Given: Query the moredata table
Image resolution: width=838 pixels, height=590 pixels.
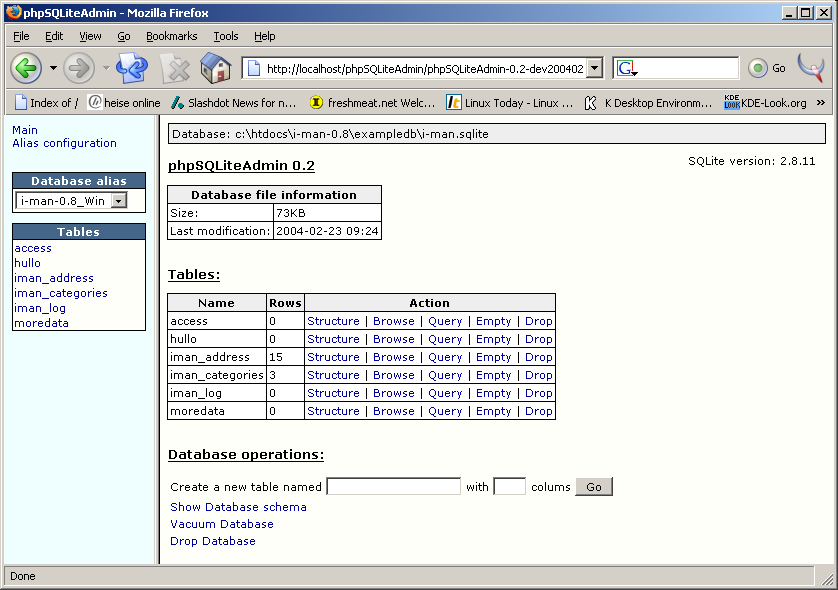Looking at the screenshot, I should coord(445,411).
